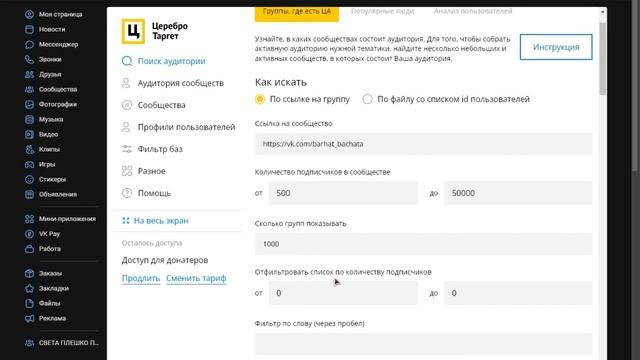Image resolution: width=640 pixels, height=360 pixels.
Task: Click 'Поиск аудитории' menu label
Action: click(x=171, y=61)
